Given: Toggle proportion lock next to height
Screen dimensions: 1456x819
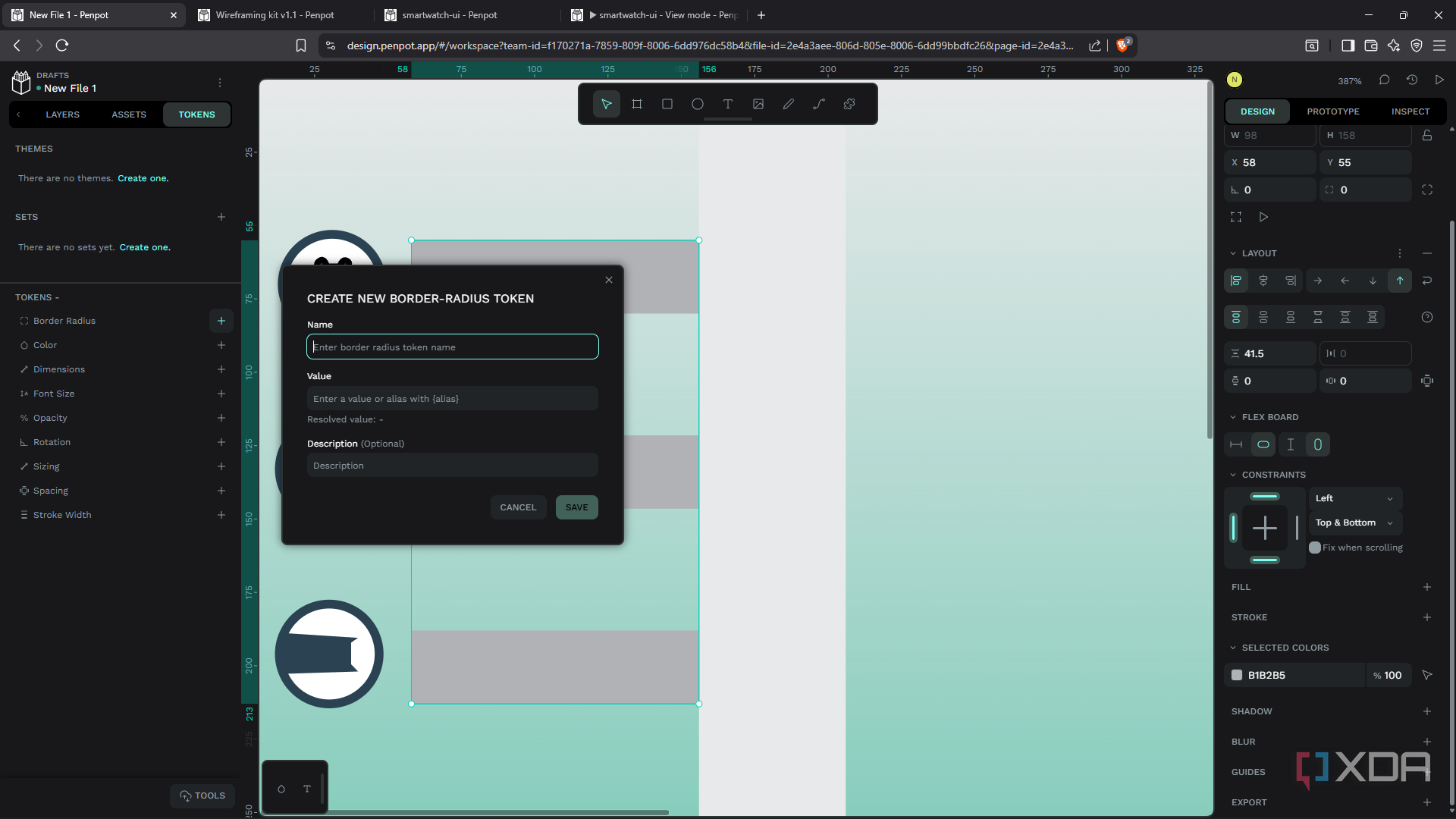Looking at the screenshot, I should (1427, 135).
